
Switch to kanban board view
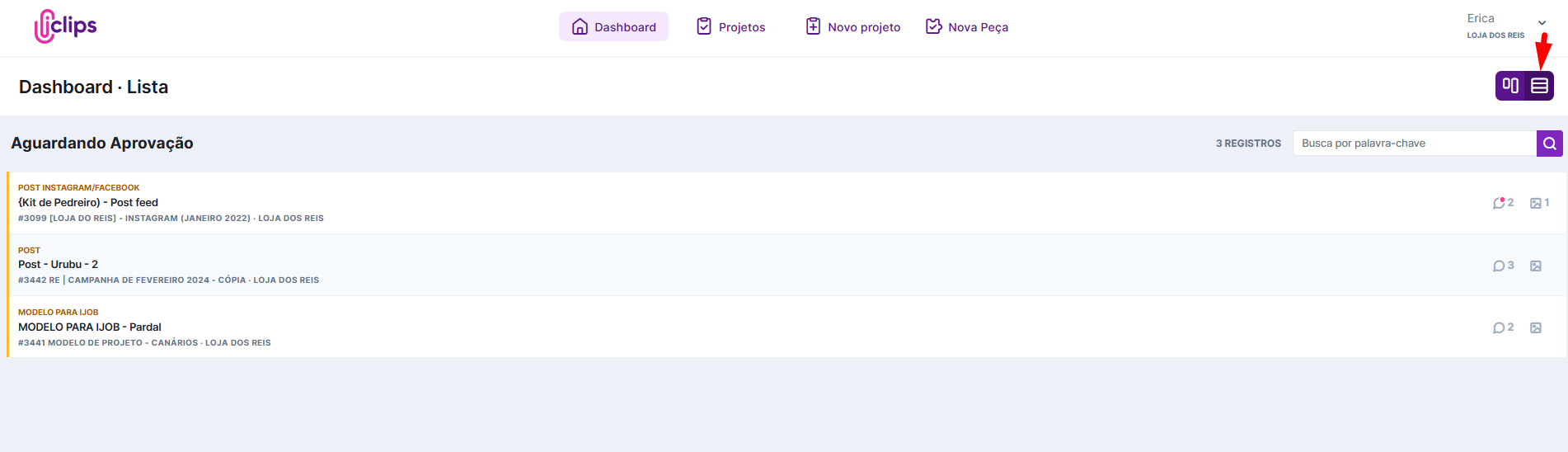tap(1510, 86)
